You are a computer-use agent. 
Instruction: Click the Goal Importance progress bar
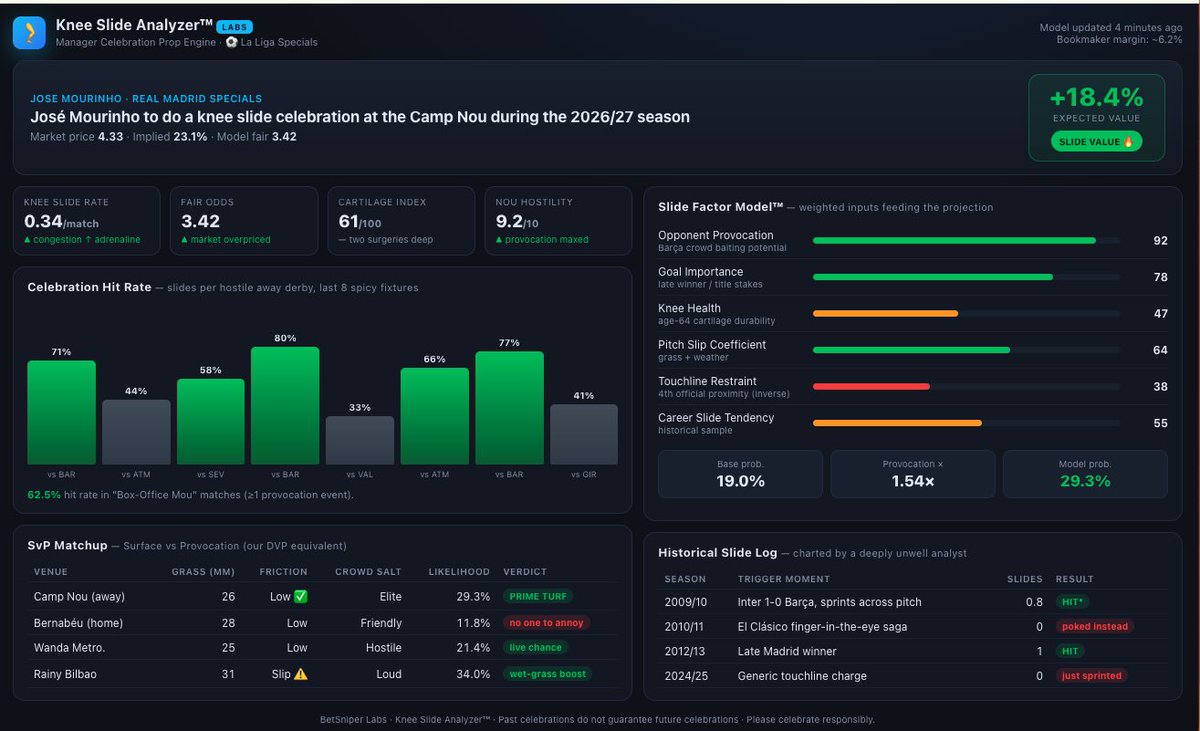(x=966, y=277)
